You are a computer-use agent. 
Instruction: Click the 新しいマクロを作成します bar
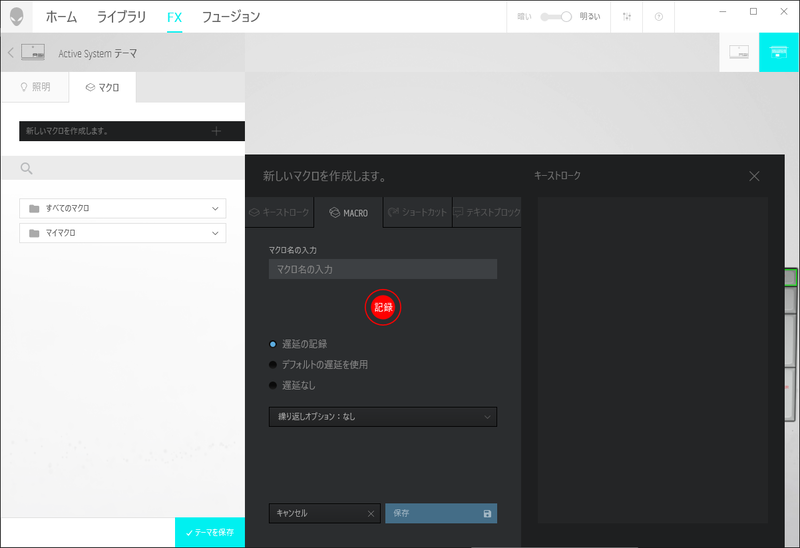coord(132,131)
